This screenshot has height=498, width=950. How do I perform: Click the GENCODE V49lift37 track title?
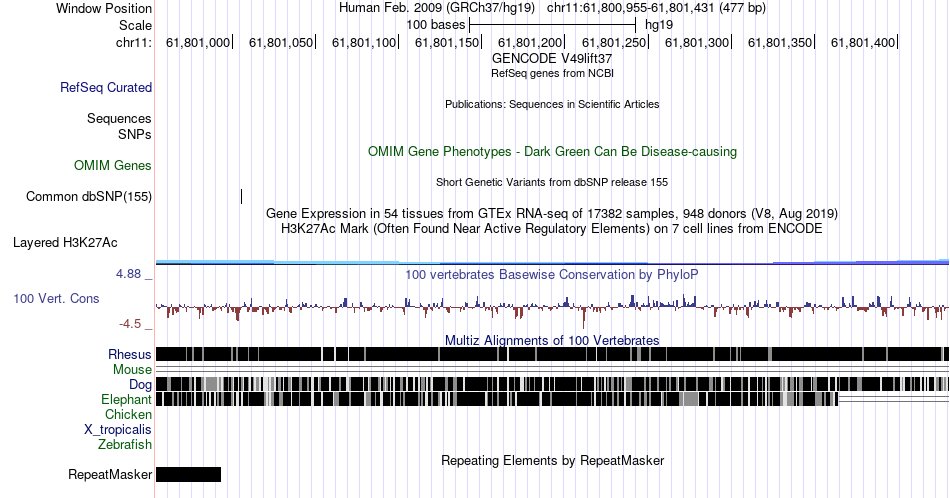552,59
